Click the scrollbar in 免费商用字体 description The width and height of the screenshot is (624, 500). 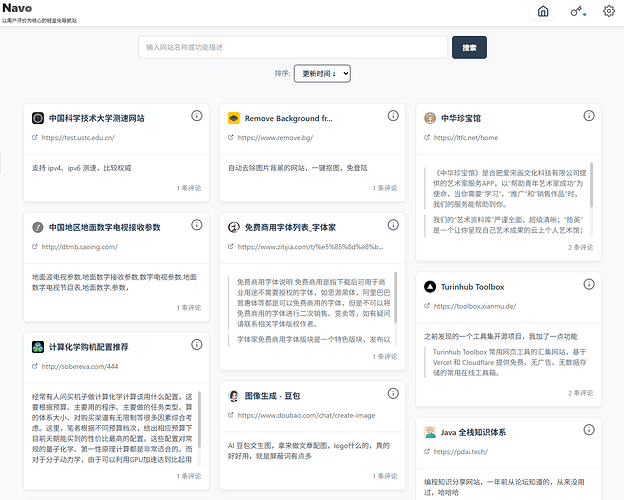(396, 297)
